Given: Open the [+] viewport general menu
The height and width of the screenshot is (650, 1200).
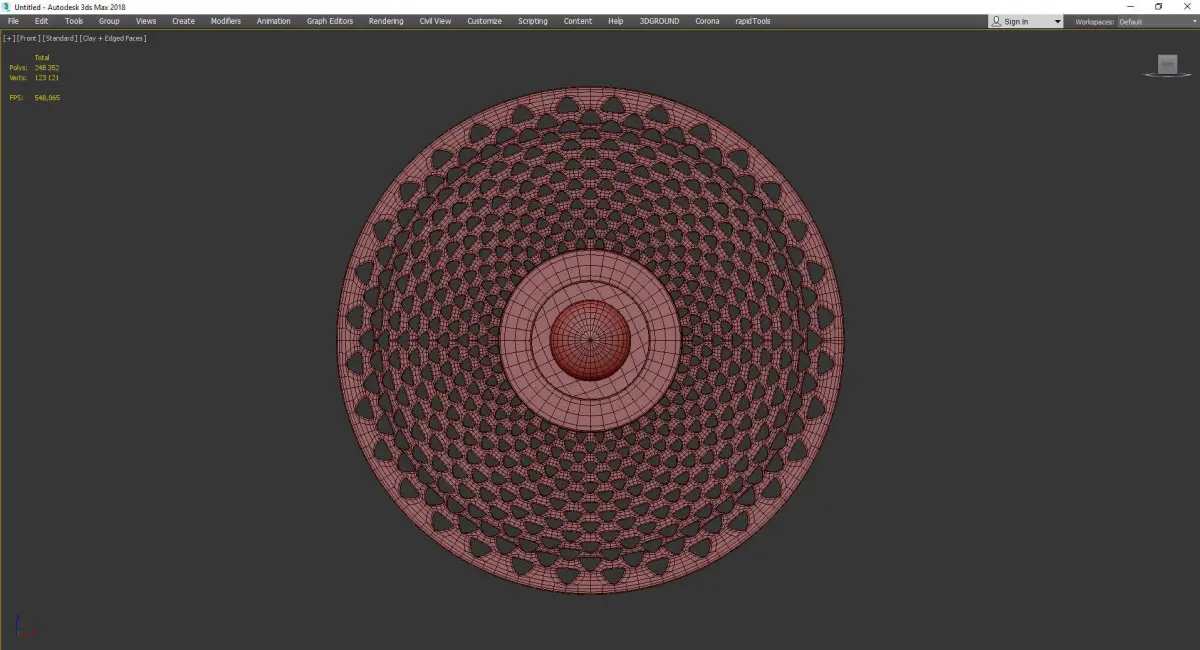Looking at the screenshot, I should pyautogui.click(x=8, y=38).
